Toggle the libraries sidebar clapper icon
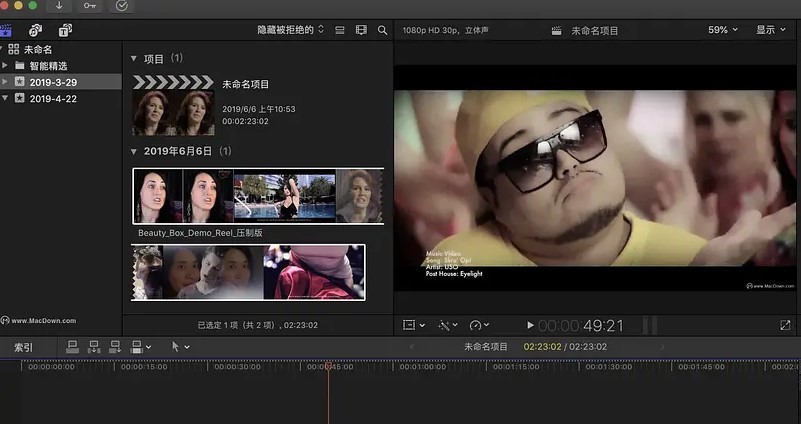 [9, 30]
